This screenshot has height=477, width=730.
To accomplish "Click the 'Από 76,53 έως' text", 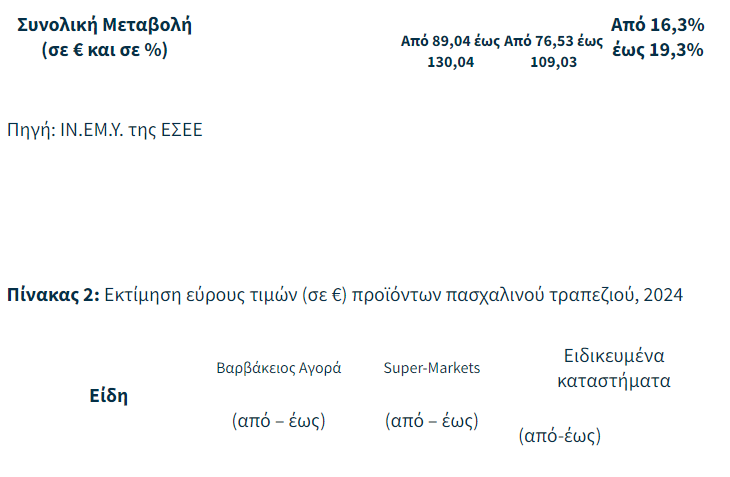I will click(x=553, y=41).
